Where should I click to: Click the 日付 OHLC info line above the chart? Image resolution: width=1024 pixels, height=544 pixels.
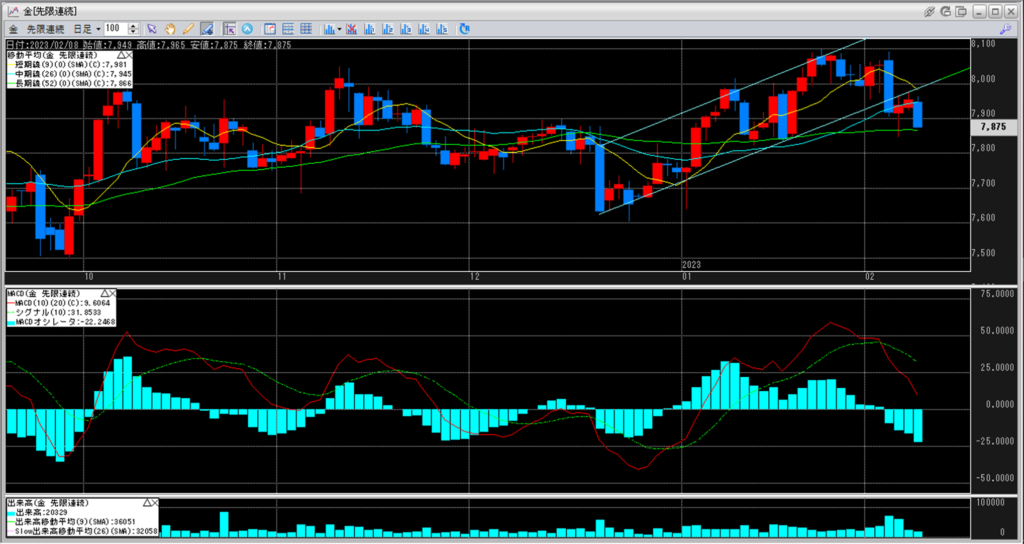(150, 45)
